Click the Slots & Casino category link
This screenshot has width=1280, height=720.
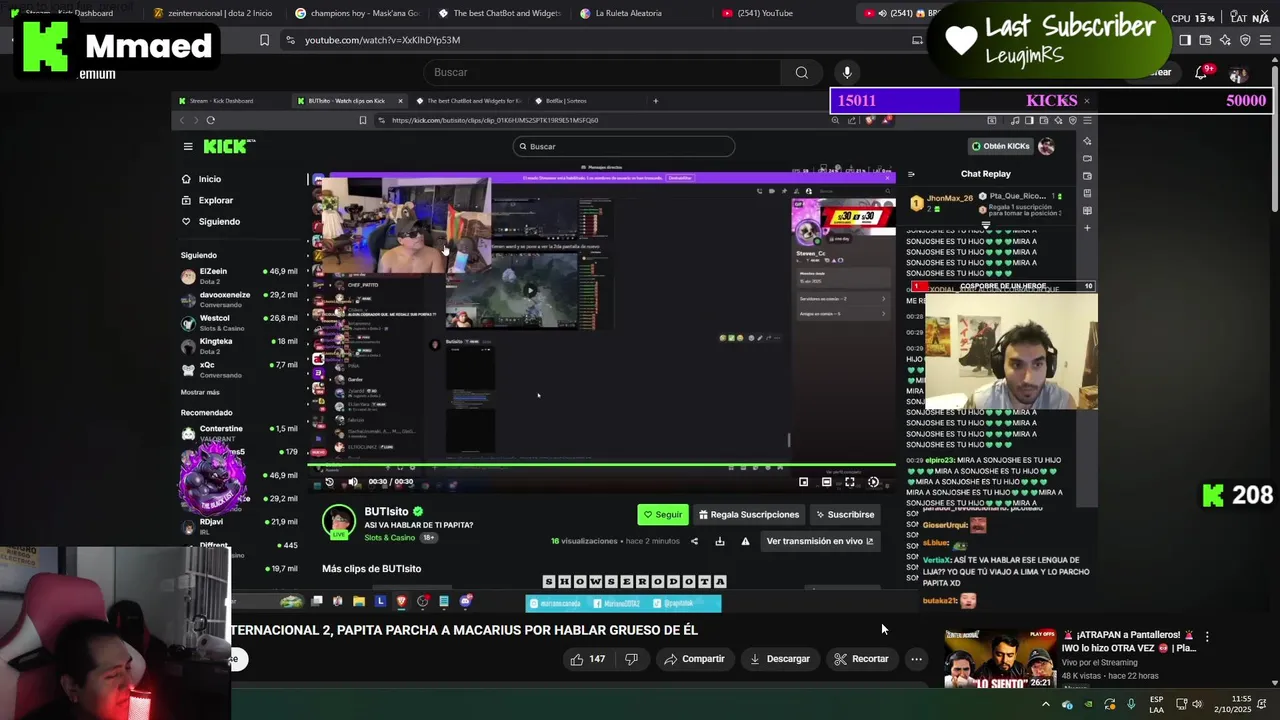click(389, 538)
